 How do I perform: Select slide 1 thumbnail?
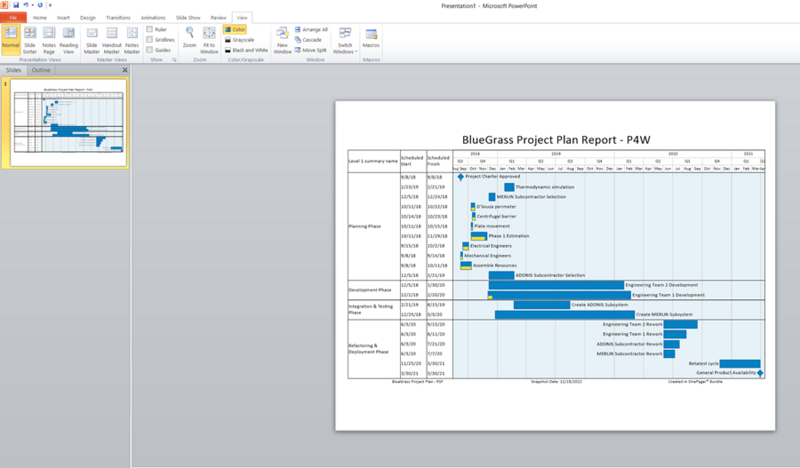point(68,122)
